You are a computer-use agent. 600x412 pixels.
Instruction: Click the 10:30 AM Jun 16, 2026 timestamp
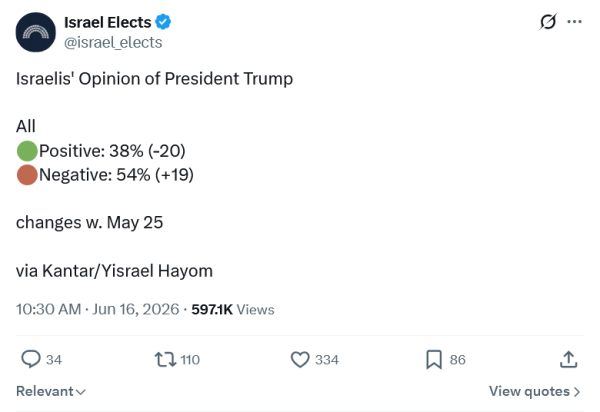[97, 309]
